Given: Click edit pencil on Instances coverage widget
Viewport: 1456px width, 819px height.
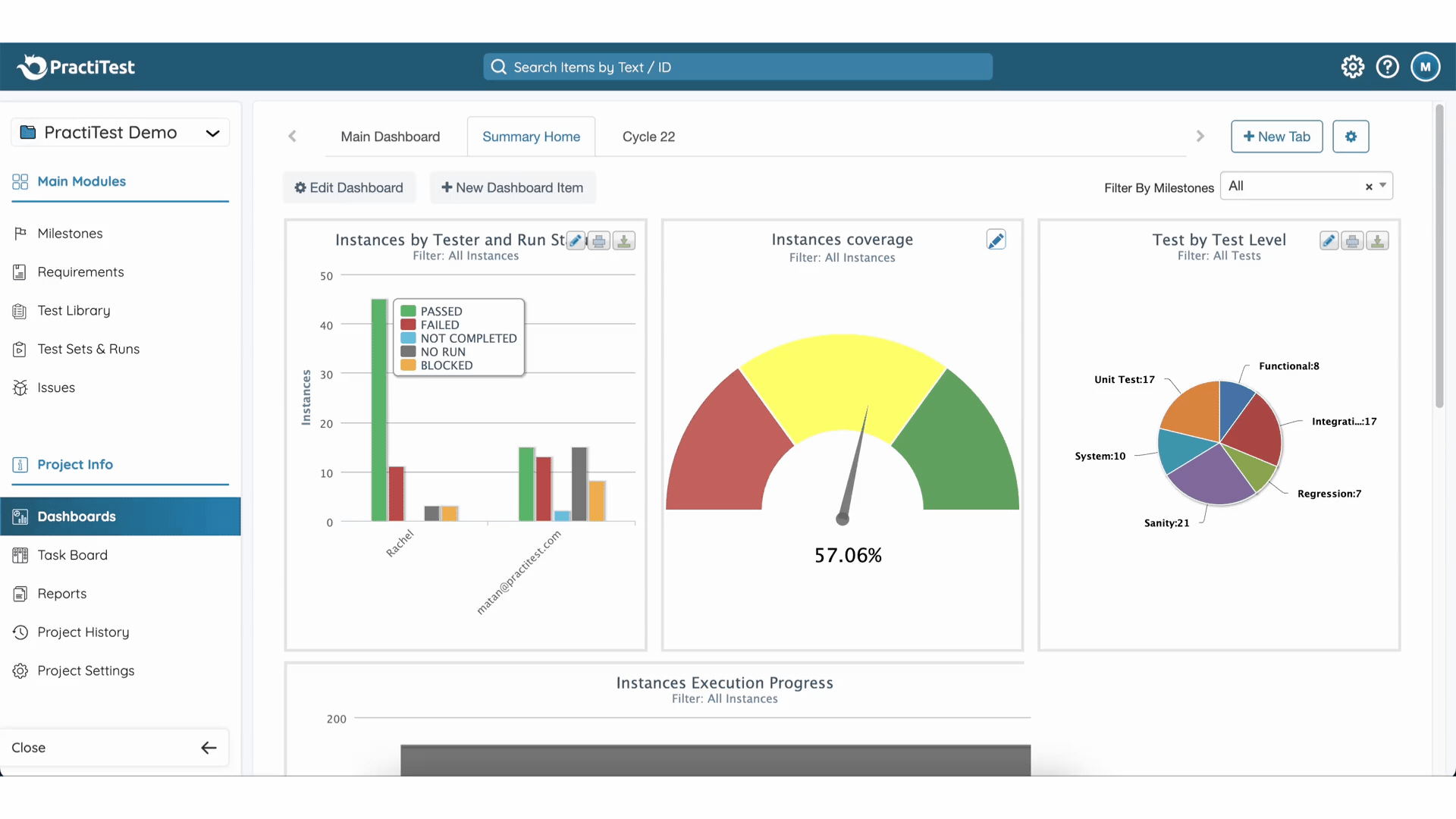Looking at the screenshot, I should (996, 240).
